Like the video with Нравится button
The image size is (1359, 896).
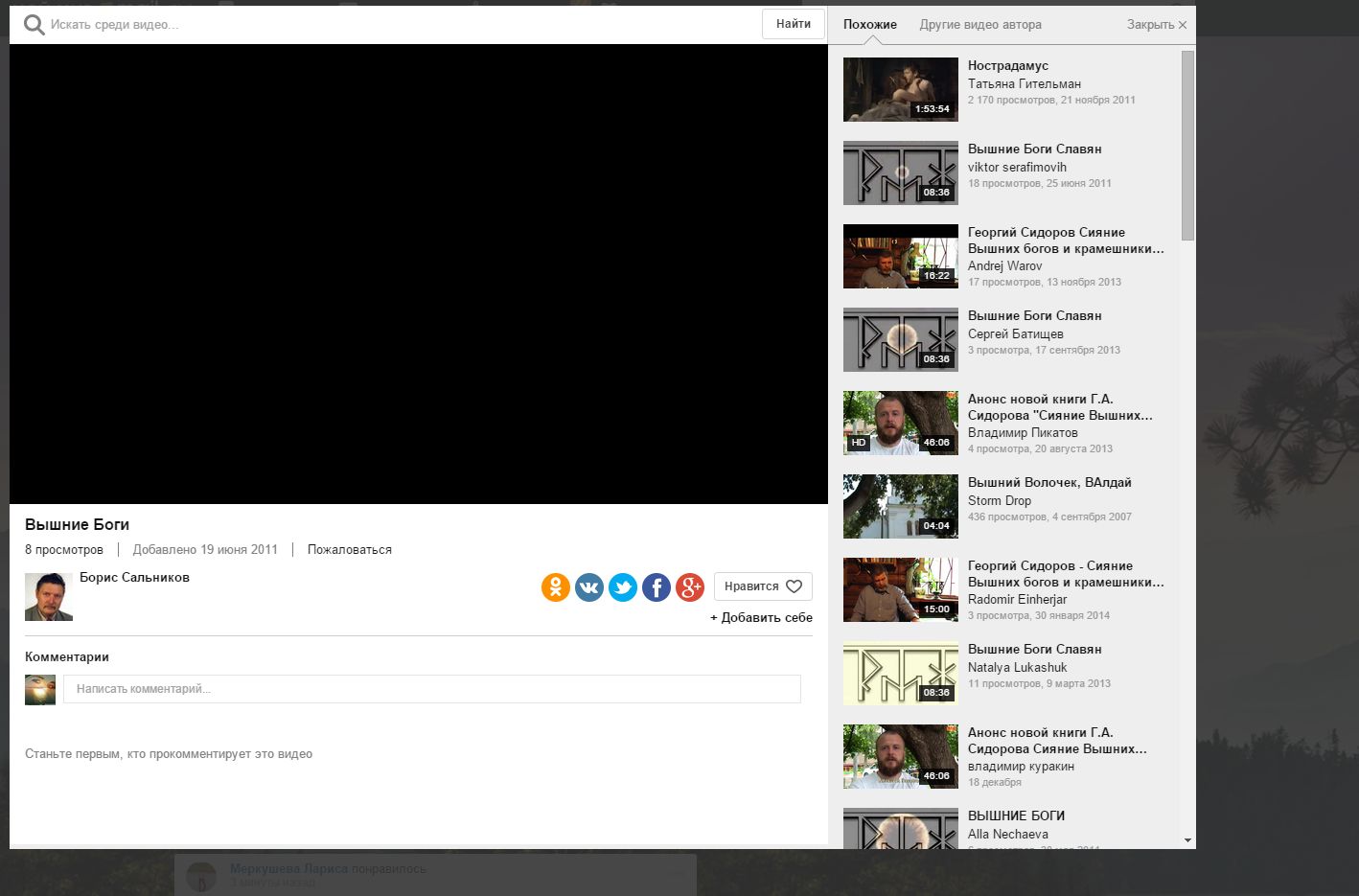(x=763, y=586)
